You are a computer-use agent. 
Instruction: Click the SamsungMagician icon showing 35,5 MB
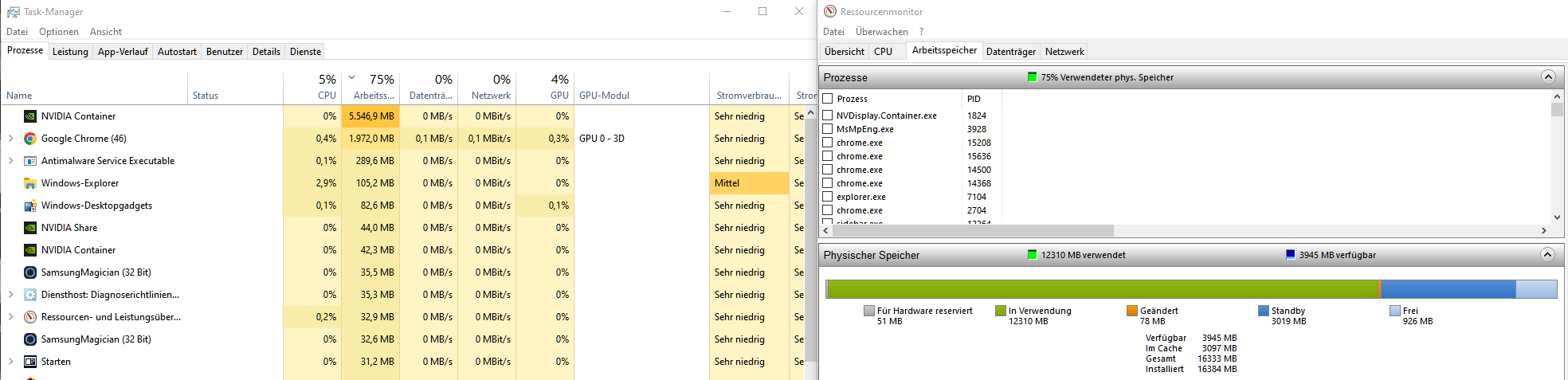(30, 272)
